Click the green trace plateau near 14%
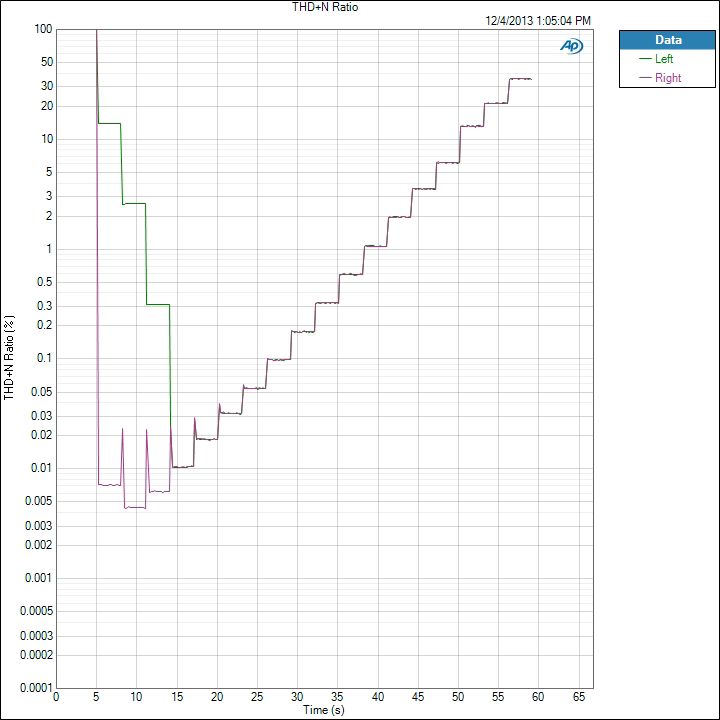Image resolution: width=720 pixels, height=720 pixels. pyautogui.click(x=109, y=124)
